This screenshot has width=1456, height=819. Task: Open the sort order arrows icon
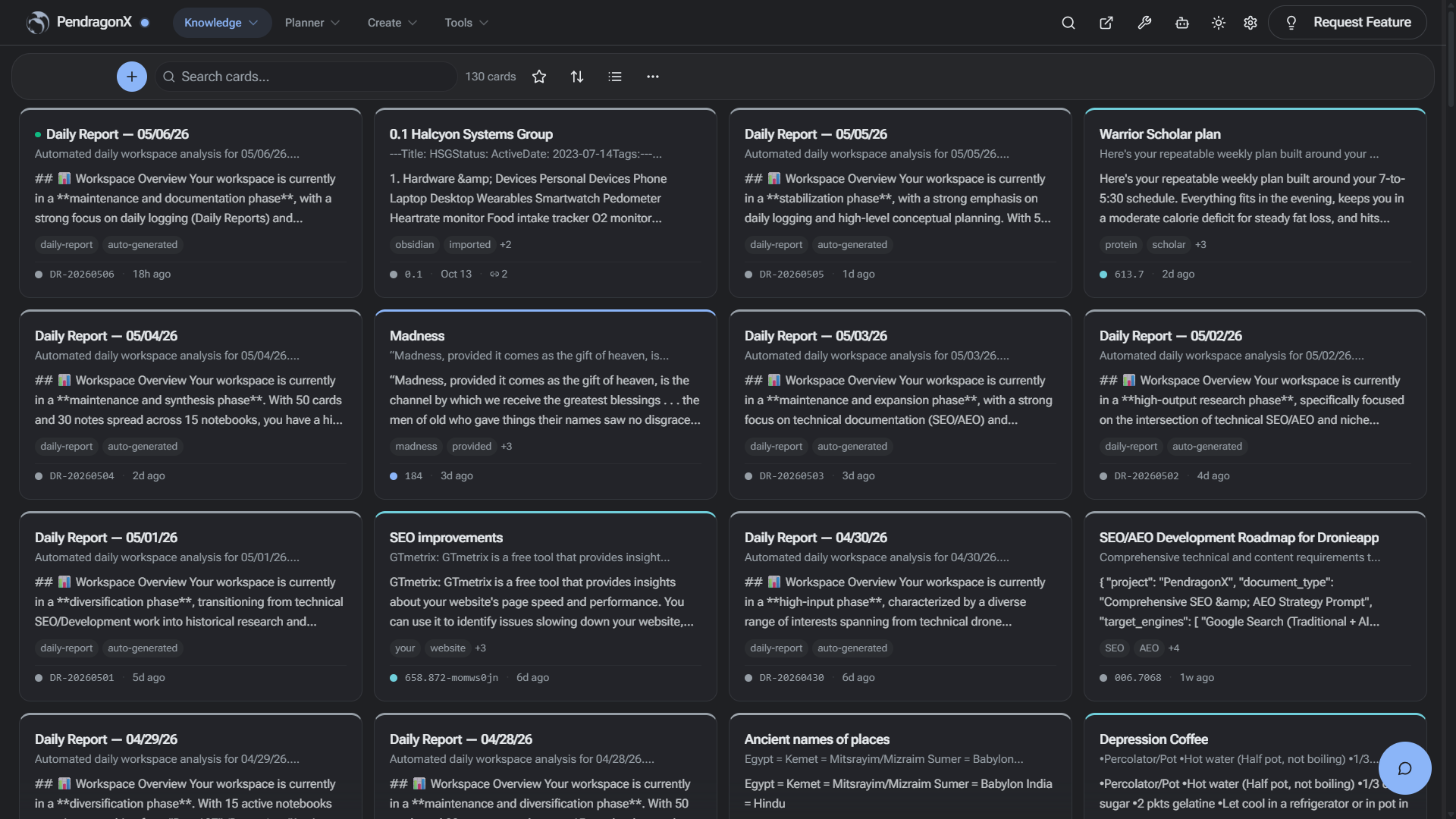(577, 77)
